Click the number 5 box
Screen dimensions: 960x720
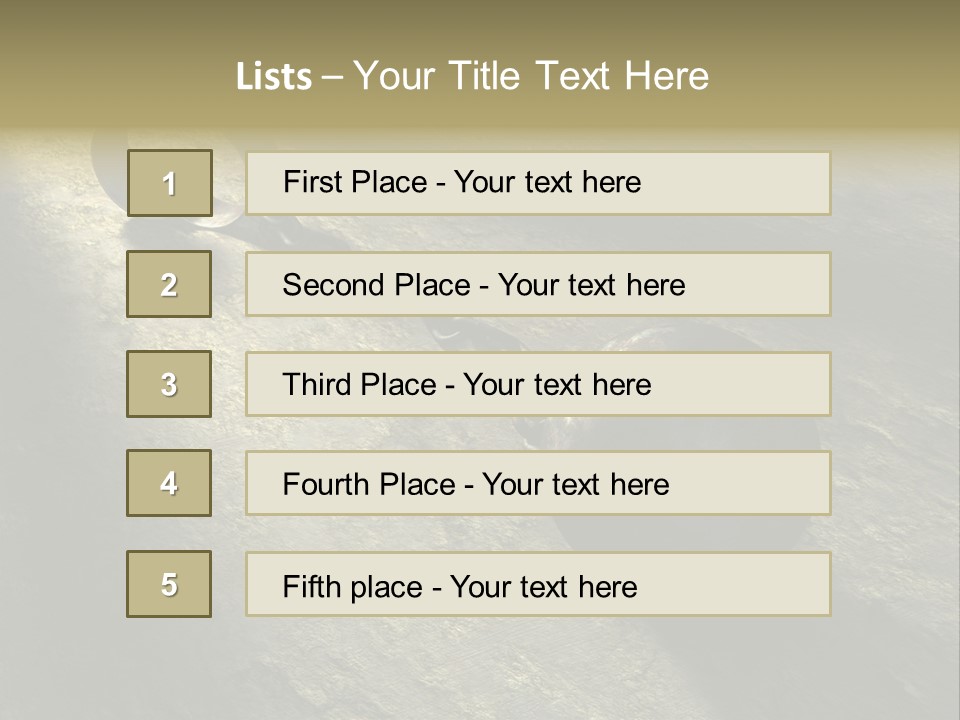[169, 584]
